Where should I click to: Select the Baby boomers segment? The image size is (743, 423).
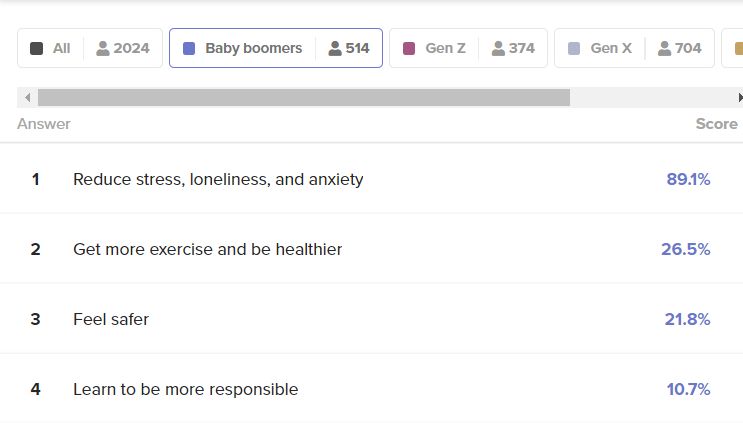click(253, 48)
